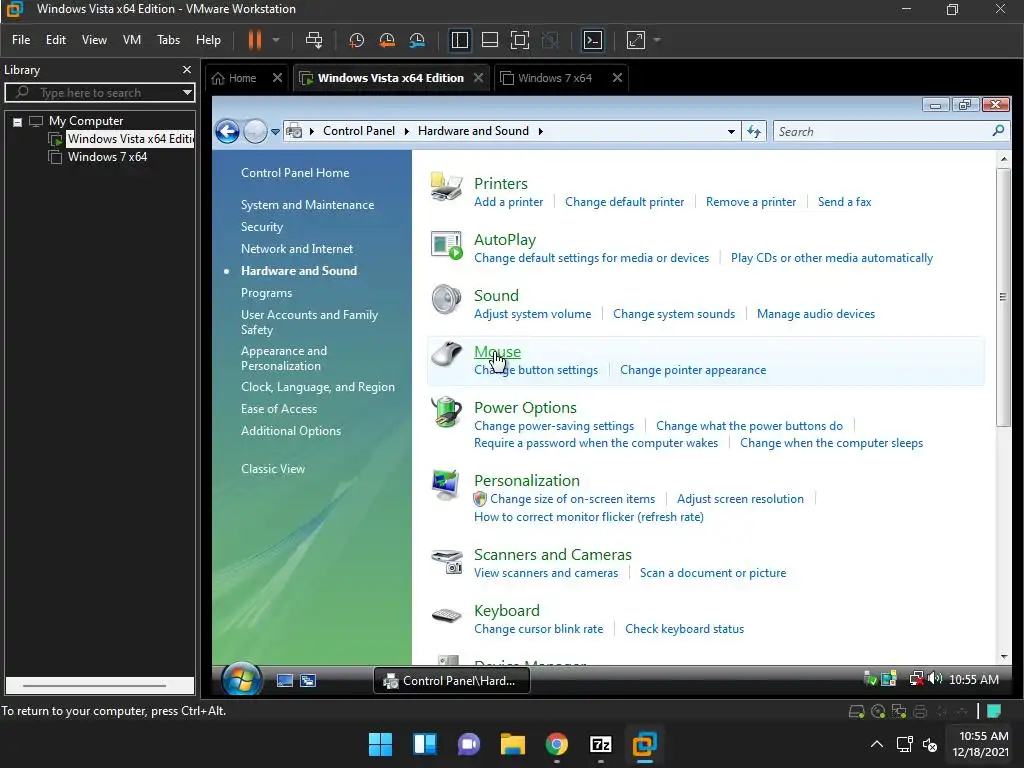Screen dimensions: 1024x768
Task: Click Change pointer appearance link
Action: tap(693, 370)
